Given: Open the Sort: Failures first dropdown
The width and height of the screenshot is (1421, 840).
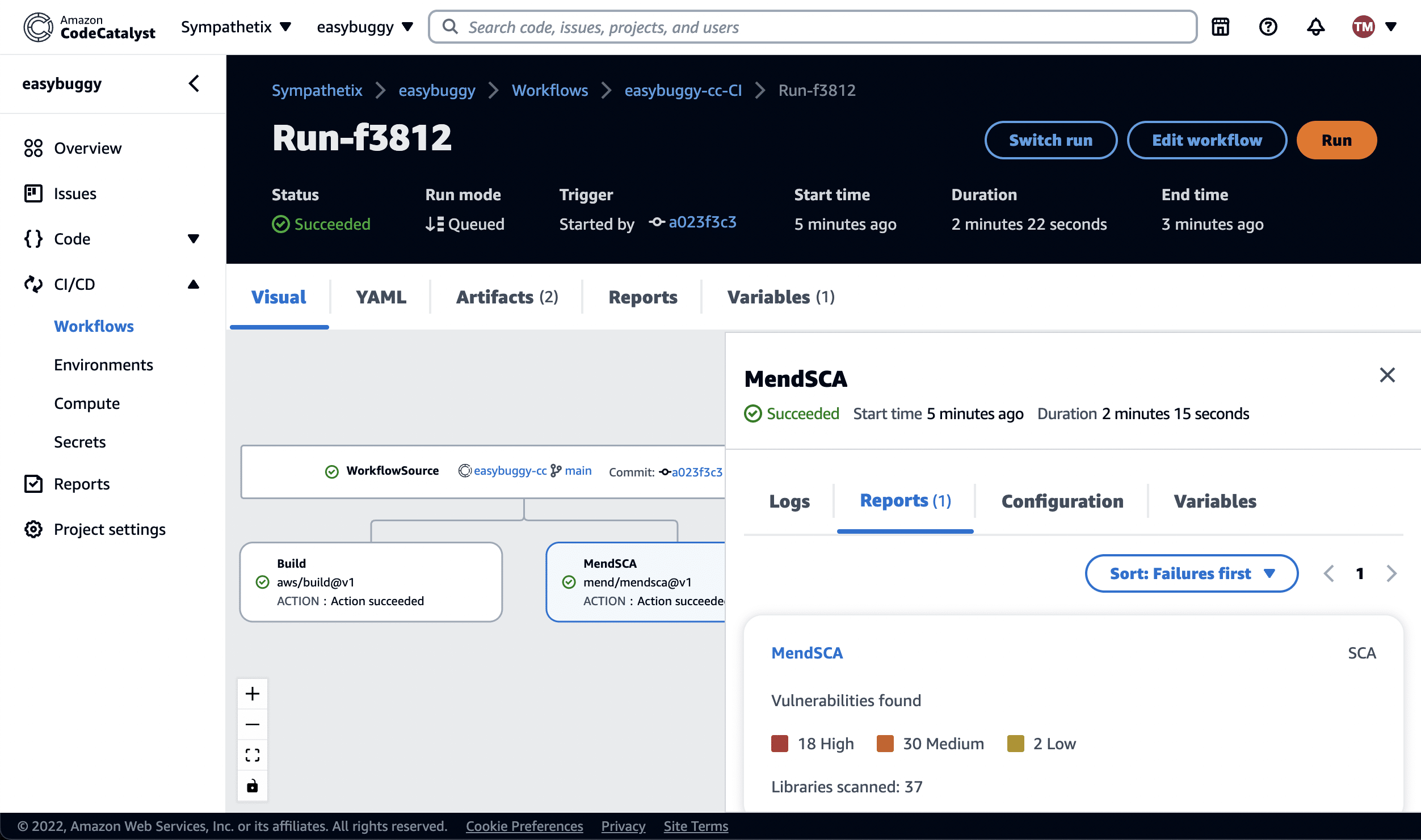Looking at the screenshot, I should click(1191, 573).
